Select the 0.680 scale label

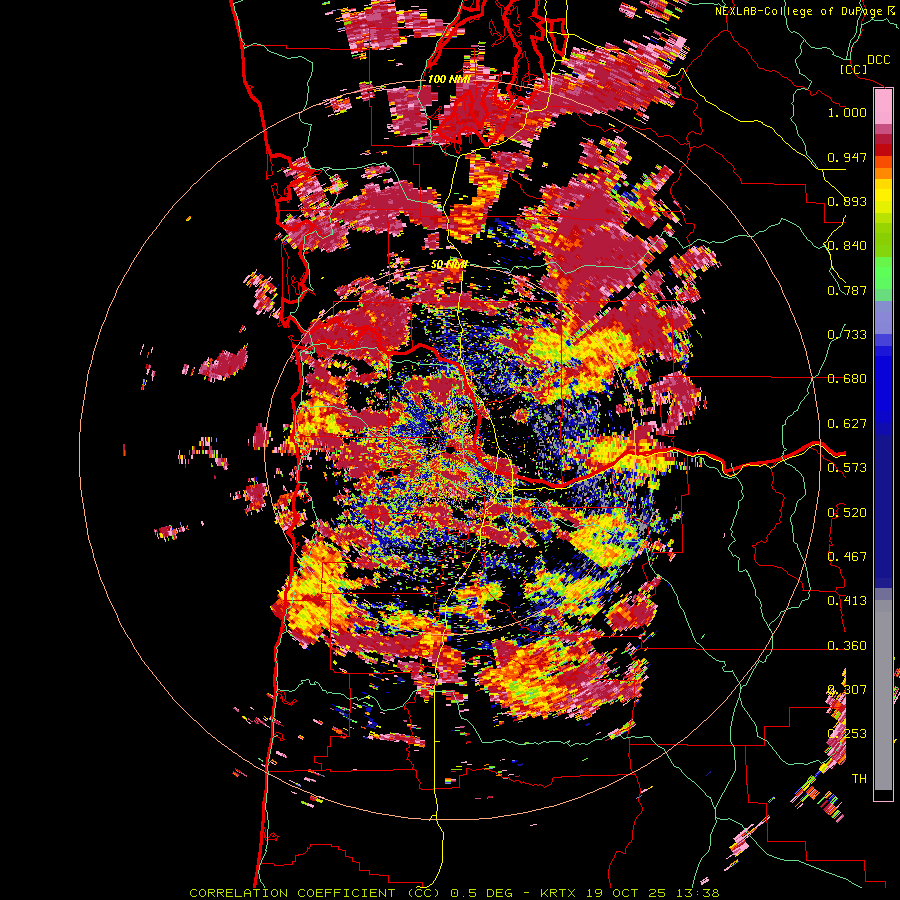pos(847,379)
